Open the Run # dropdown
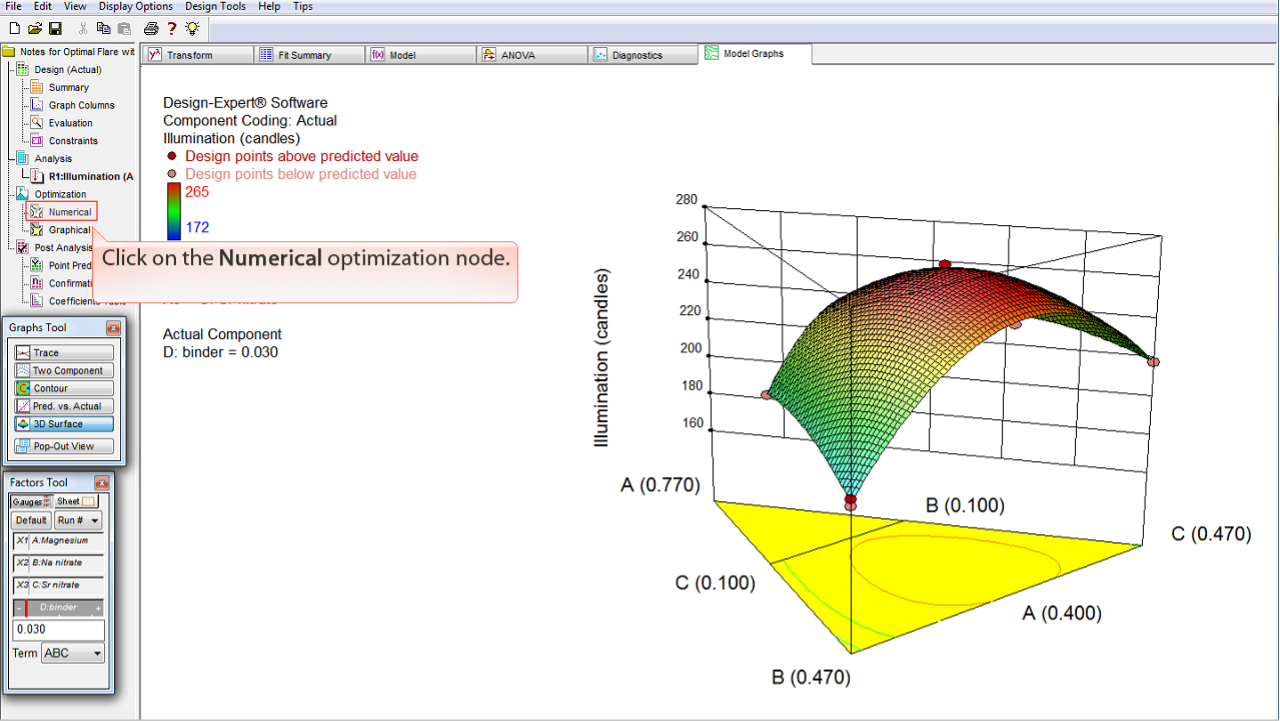The width and height of the screenshot is (1280, 721). click(78, 520)
